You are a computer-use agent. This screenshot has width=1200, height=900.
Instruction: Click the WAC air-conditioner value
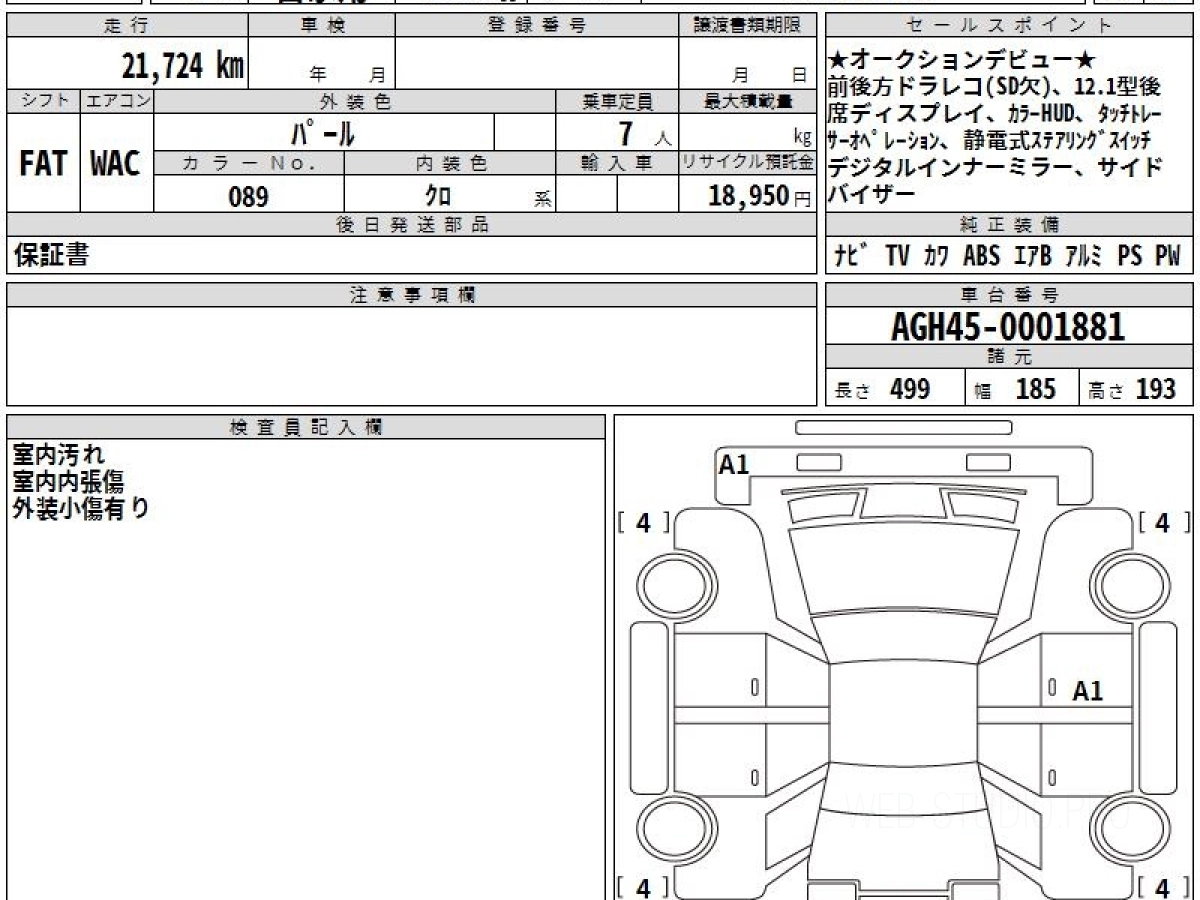116,163
